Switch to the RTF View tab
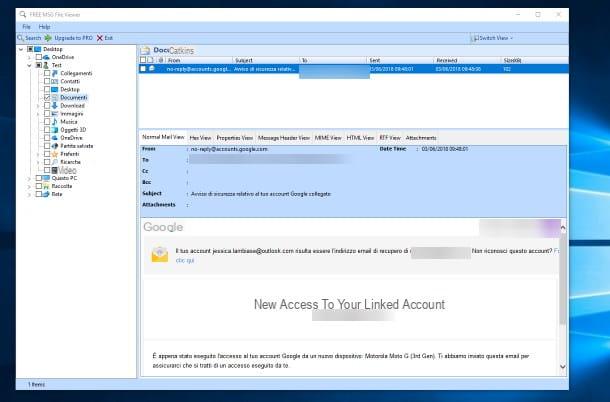This screenshot has height=402, width=610. tap(390, 138)
